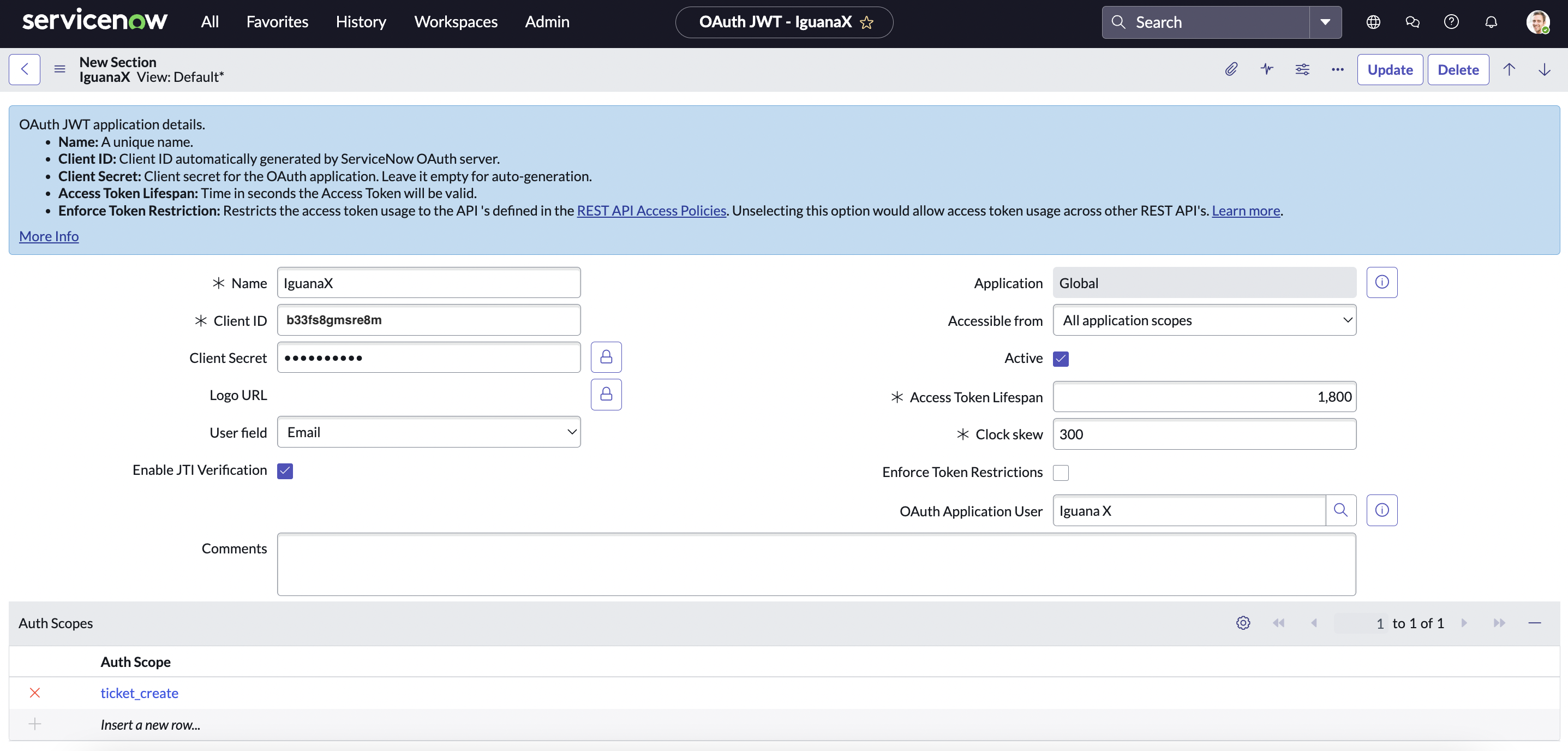
Task: Open the More Info link
Action: click(x=49, y=236)
